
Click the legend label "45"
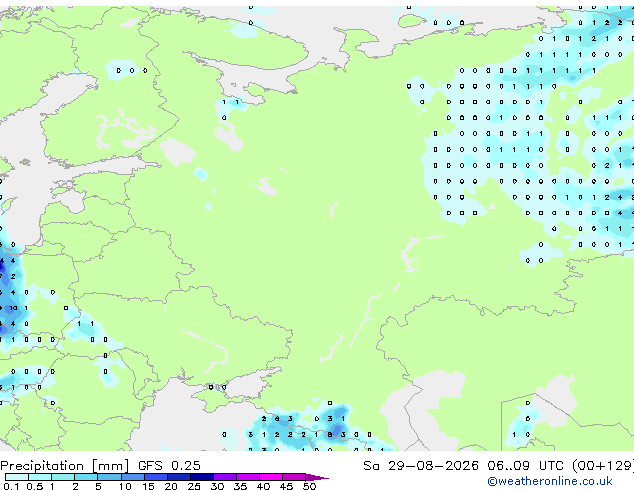point(286,486)
